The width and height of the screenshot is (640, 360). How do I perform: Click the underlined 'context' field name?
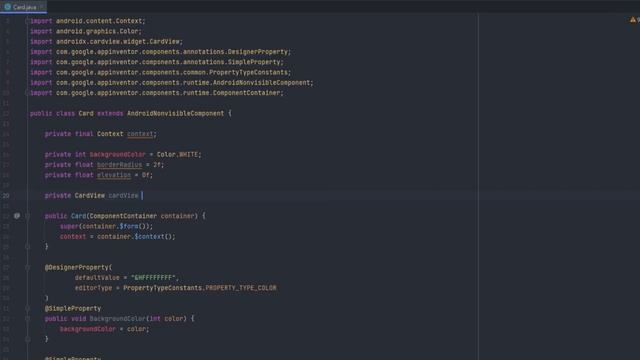tap(140, 134)
